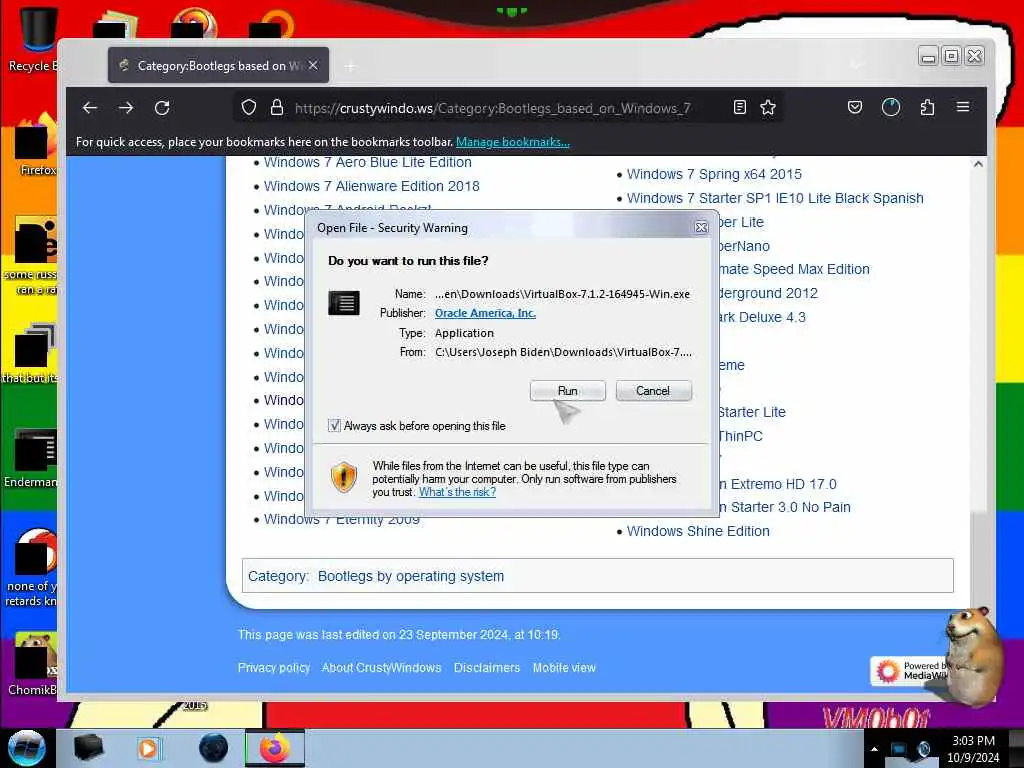Go forward with Firefox's forward arrow
The image size is (1024, 768).
pyautogui.click(x=126, y=108)
